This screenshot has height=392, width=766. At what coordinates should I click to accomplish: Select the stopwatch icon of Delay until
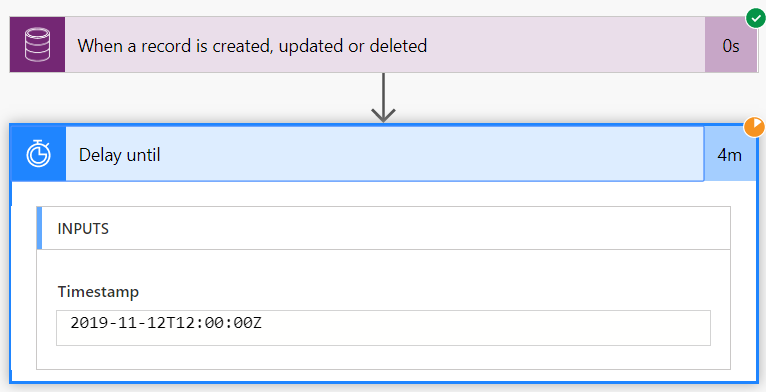point(38,154)
